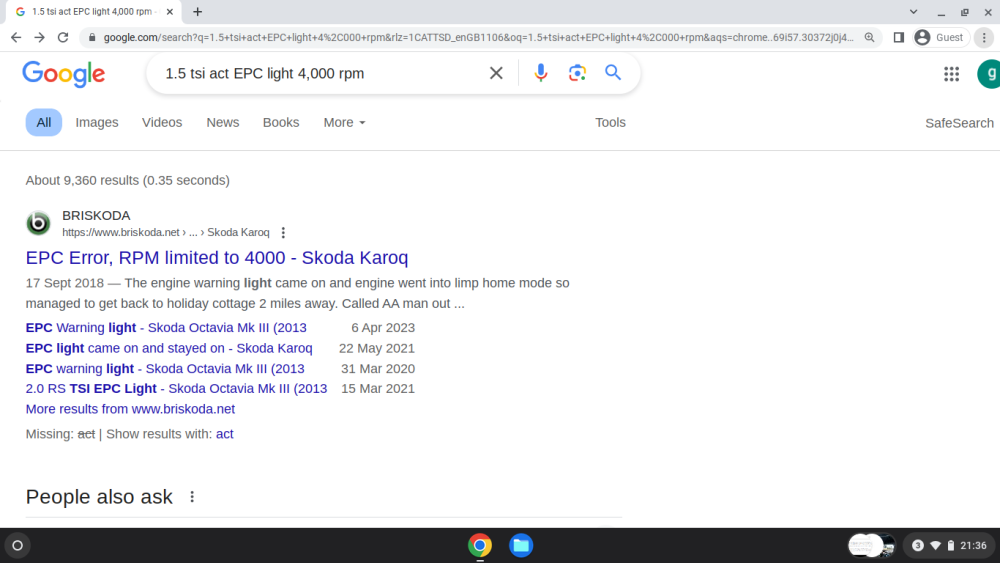Switch to Images results
1000x563 pixels.
[97, 122]
